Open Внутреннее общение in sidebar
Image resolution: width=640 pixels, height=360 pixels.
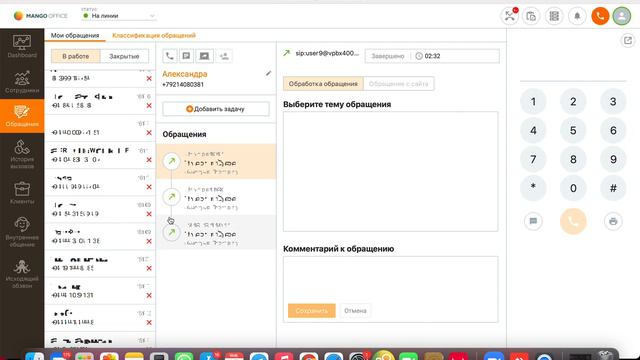coord(22,232)
